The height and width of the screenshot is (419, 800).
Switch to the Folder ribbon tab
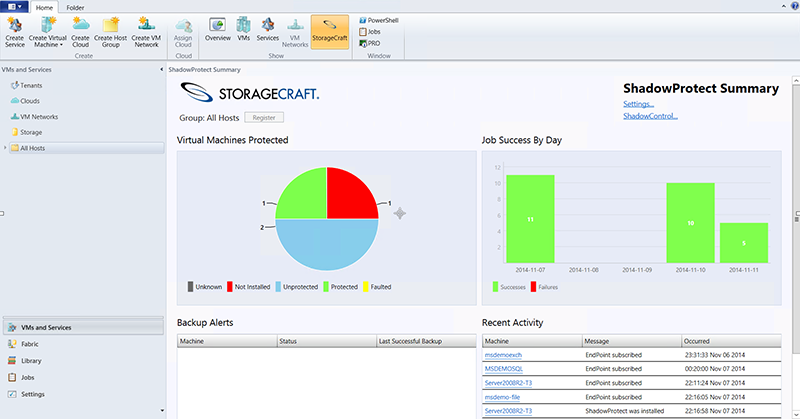[75, 8]
